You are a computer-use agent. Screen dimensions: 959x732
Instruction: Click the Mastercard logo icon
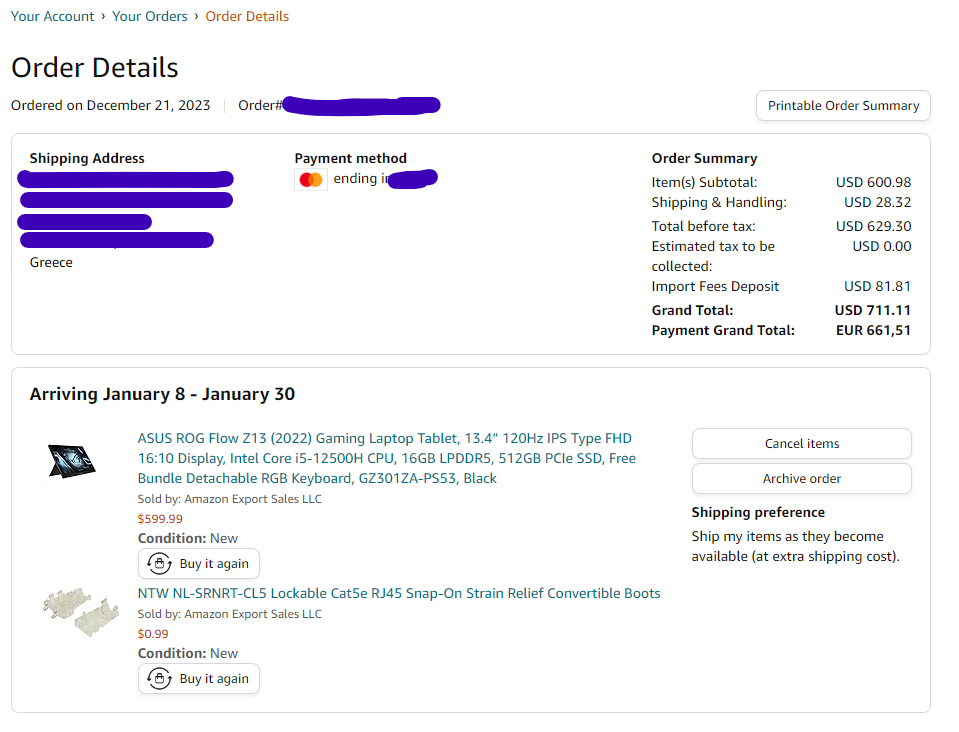coord(311,180)
